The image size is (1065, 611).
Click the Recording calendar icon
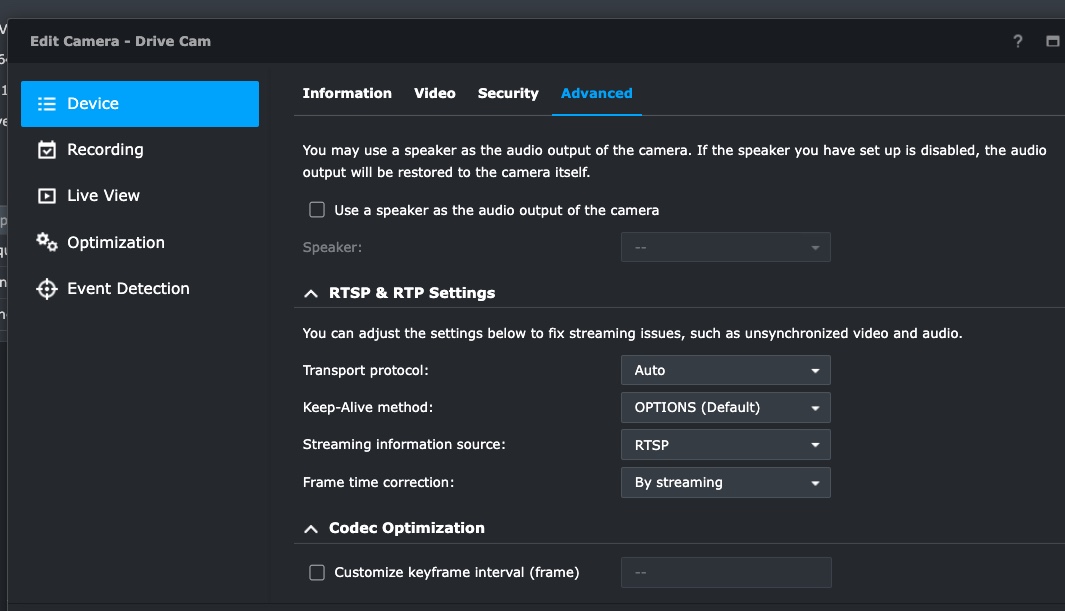coord(46,150)
